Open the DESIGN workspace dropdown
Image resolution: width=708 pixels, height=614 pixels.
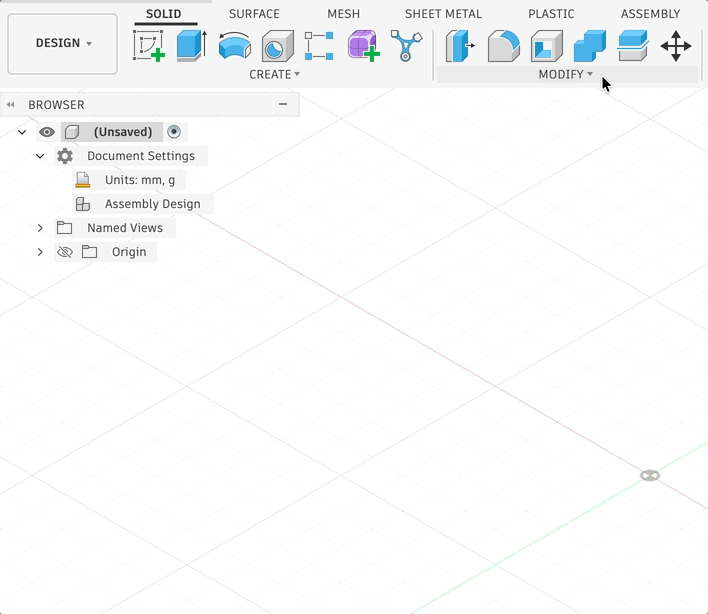[62, 43]
